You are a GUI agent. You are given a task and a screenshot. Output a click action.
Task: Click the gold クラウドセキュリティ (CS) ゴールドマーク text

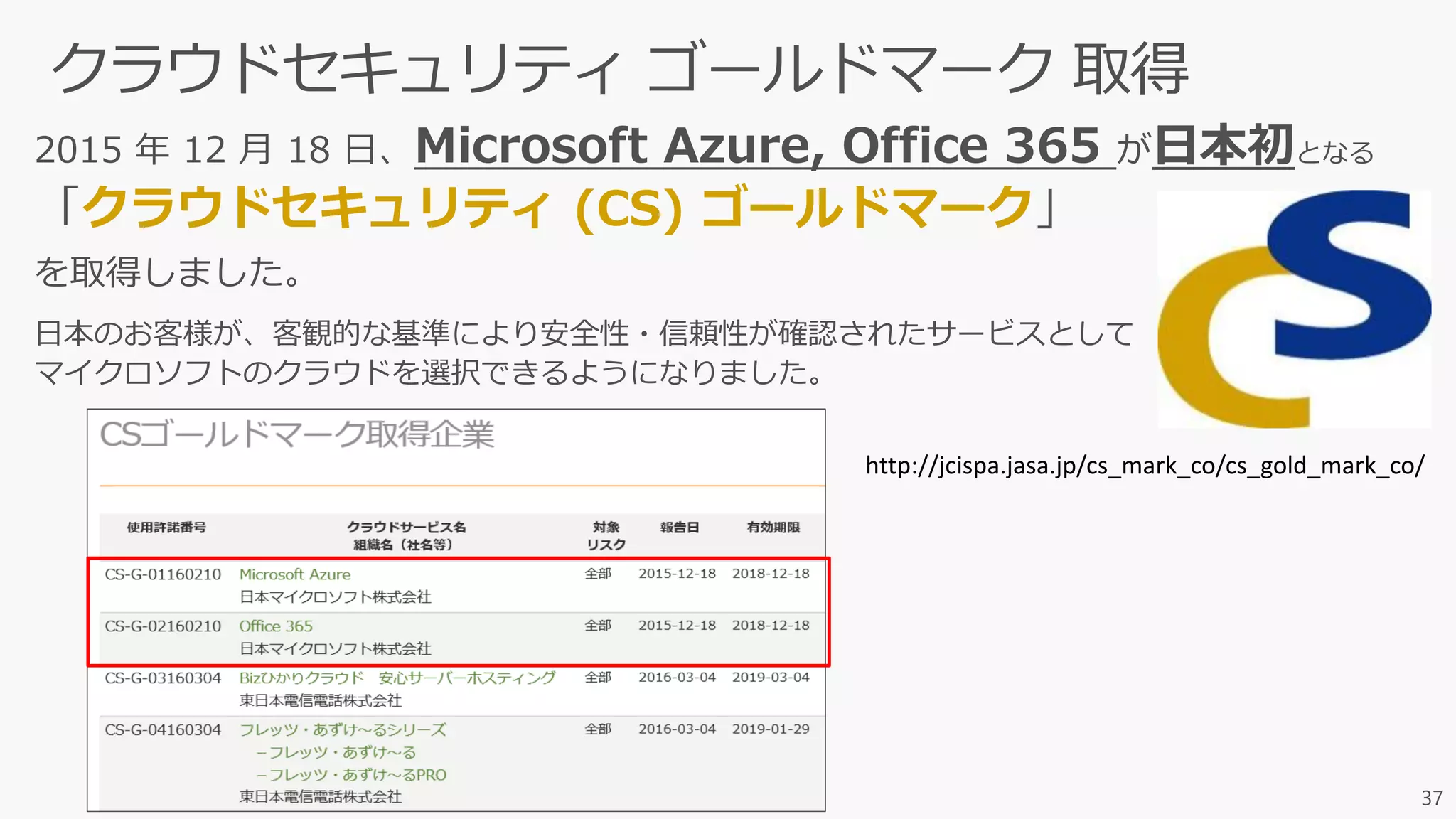pyautogui.click(x=558, y=208)
